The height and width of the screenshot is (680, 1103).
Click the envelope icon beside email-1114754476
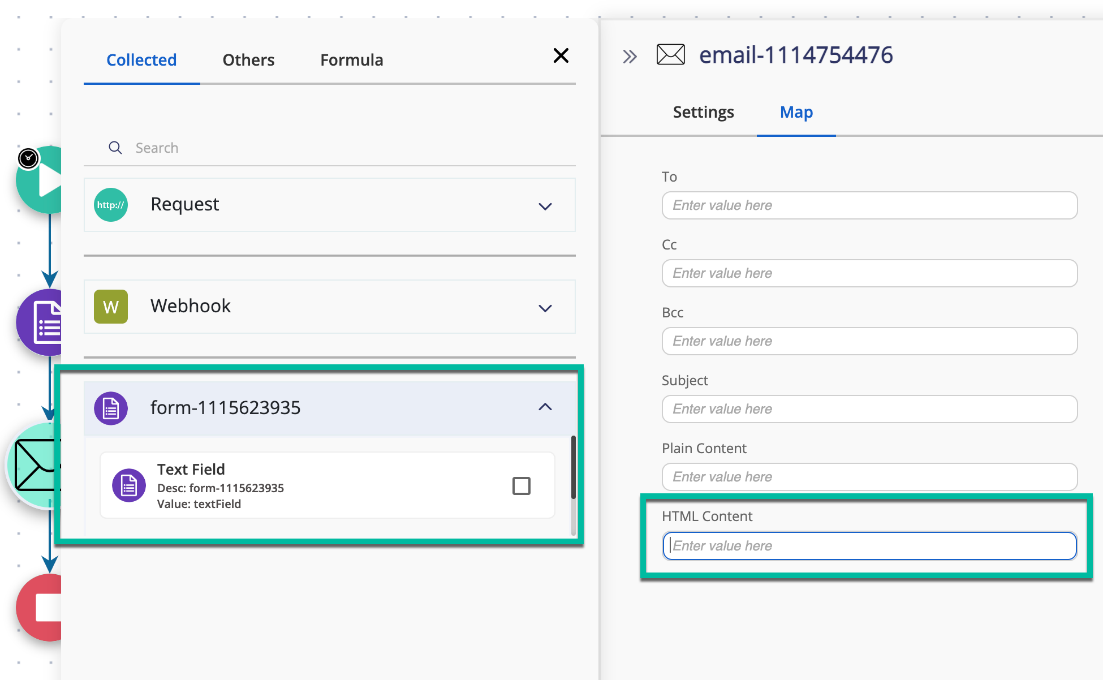(x=670, y=54)
